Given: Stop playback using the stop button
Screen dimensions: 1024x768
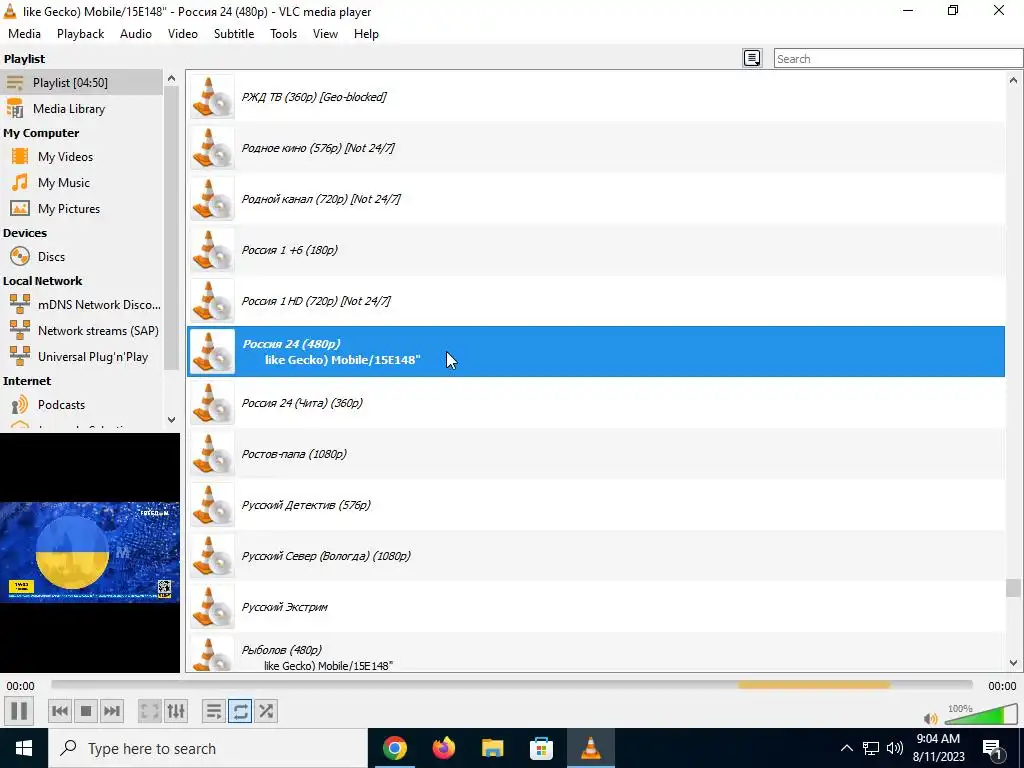Looking at the screenshot, I should click(x=86, y=711).
